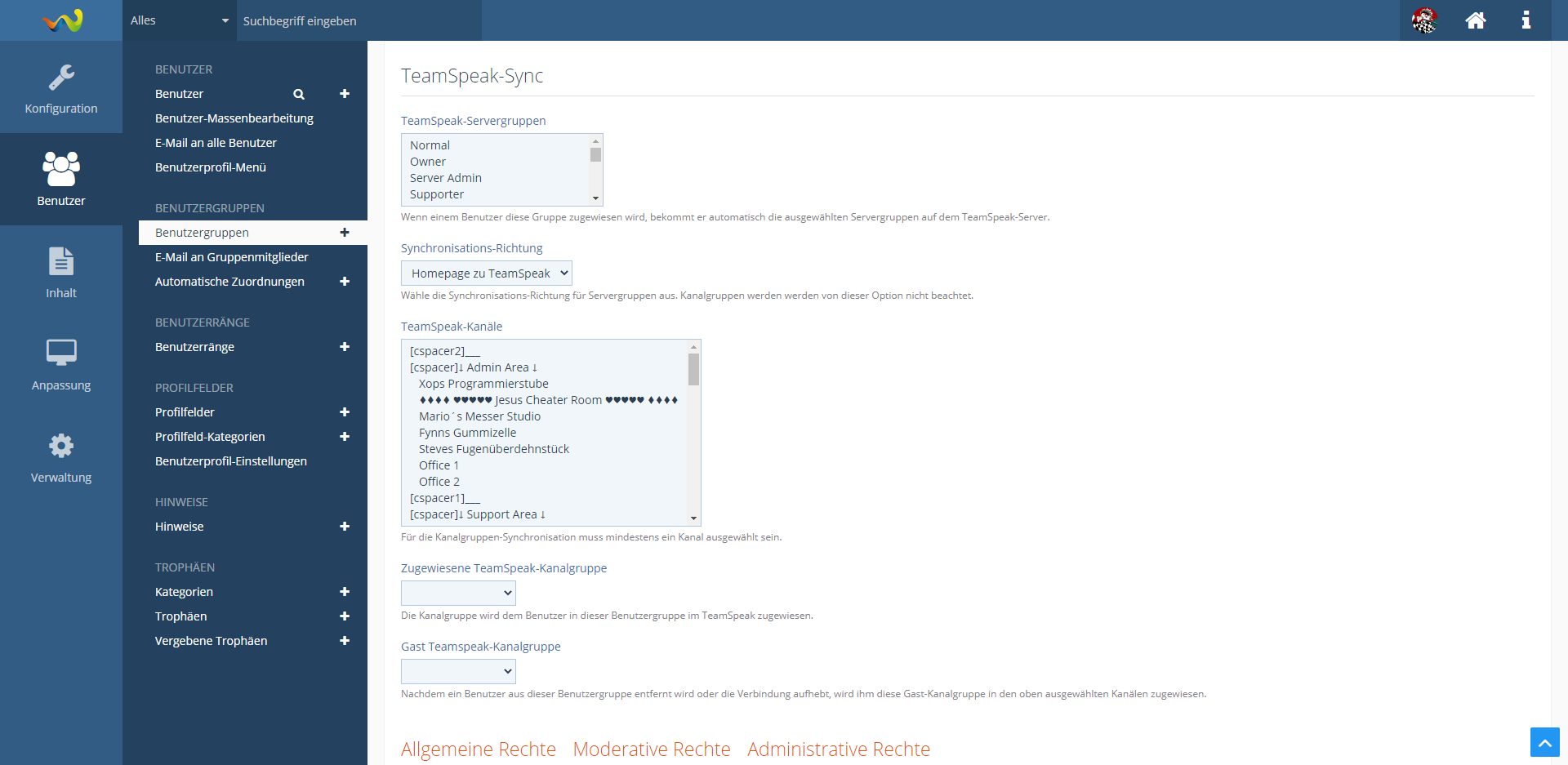The width and height of the screenshot is (1568, 765).
Task: Open the Verwaltung gear section
Action: tap(61, 457)
